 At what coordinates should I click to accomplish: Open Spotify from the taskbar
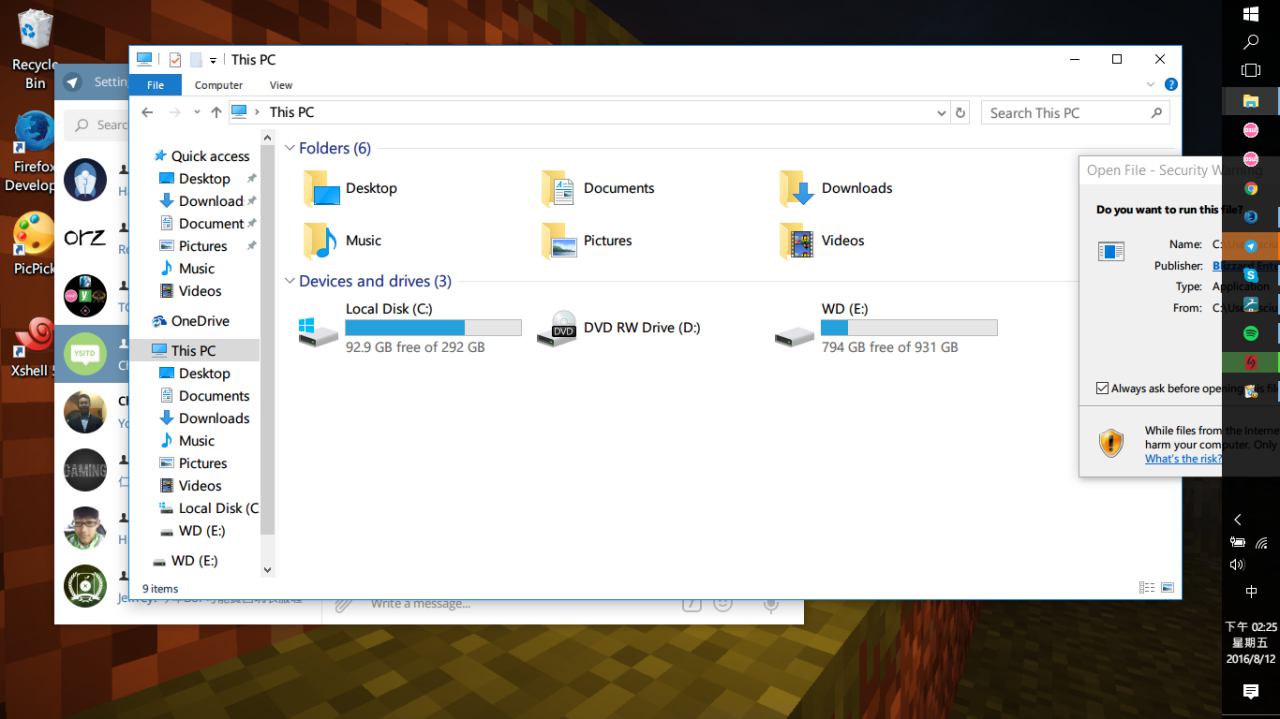click(x=1250, y=333)
